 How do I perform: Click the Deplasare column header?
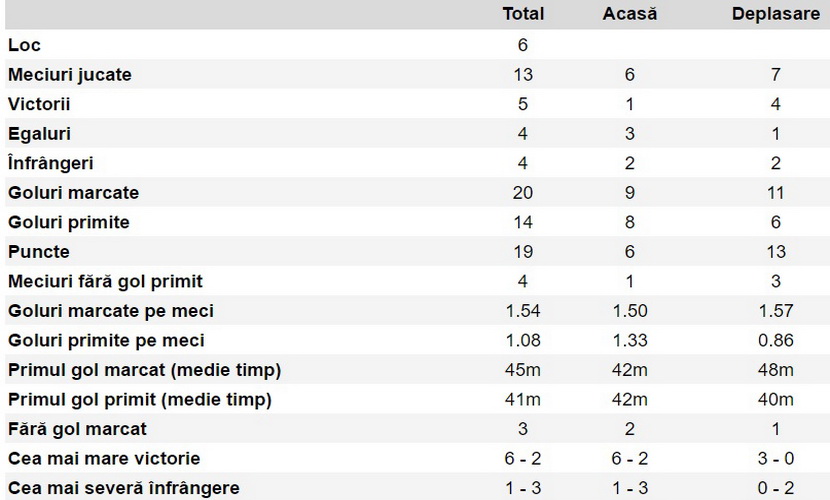(x=775, y=14)
